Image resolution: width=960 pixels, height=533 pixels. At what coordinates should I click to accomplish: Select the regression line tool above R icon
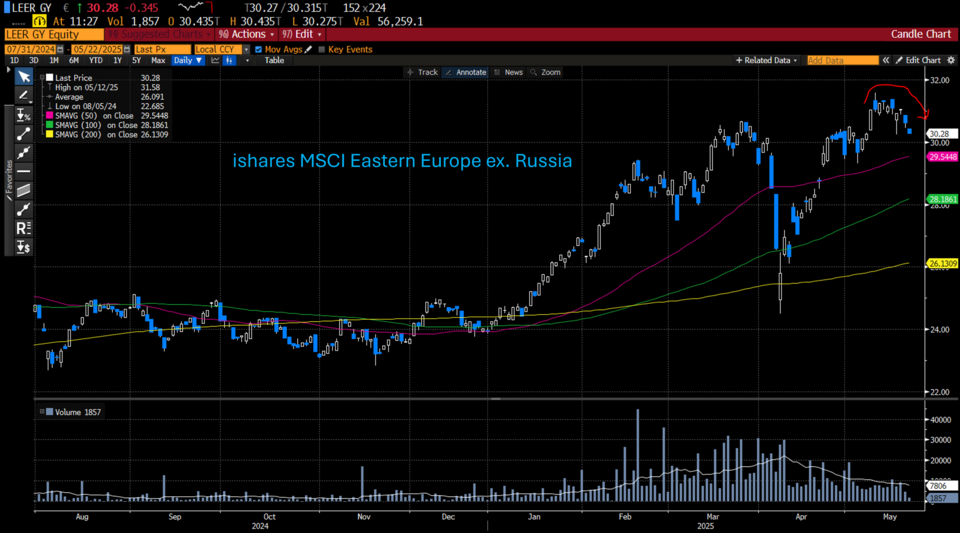point(23,209)
